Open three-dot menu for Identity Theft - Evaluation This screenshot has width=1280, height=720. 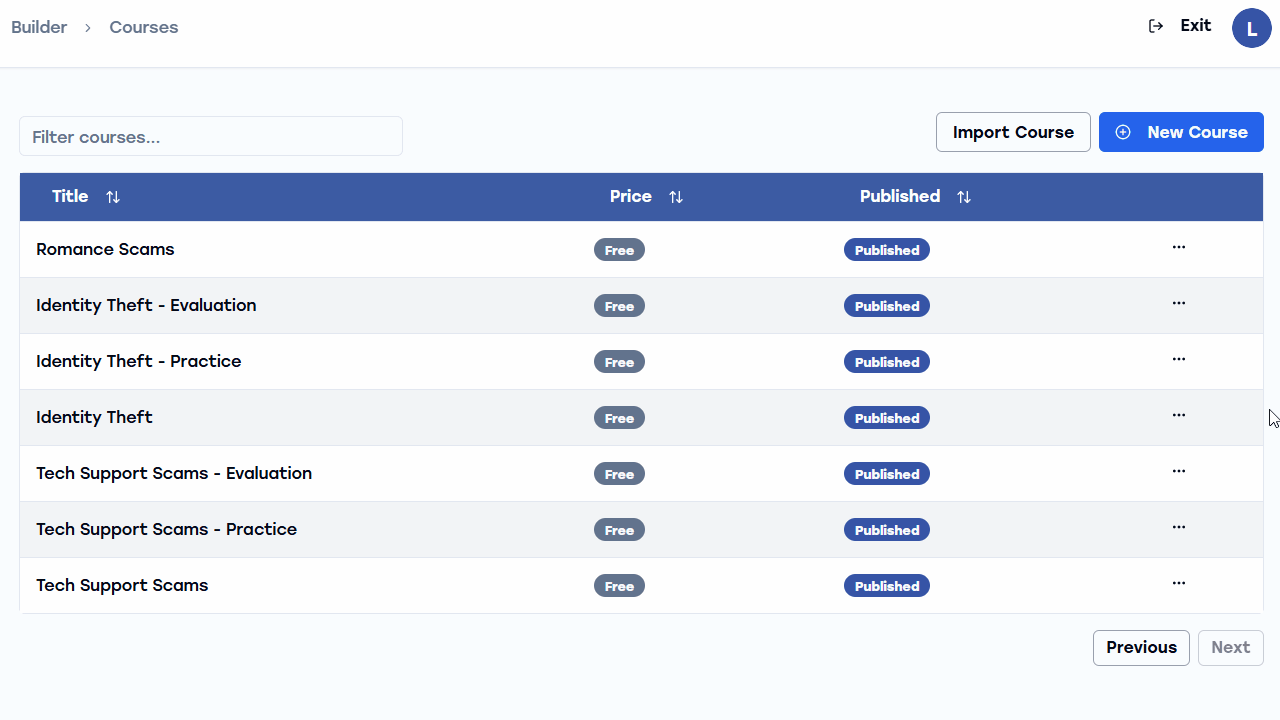1178,304
